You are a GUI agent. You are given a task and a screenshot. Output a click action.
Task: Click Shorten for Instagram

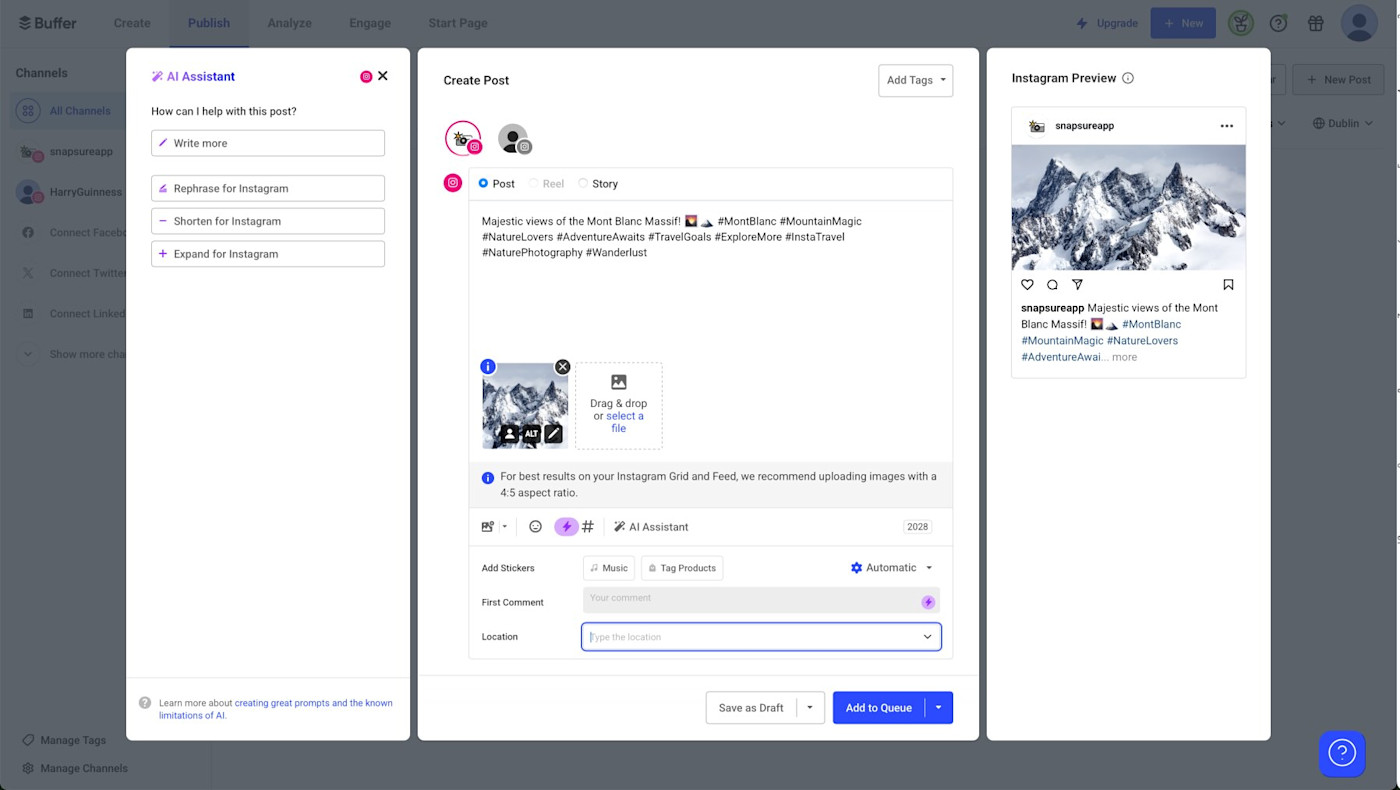[268, 221]
